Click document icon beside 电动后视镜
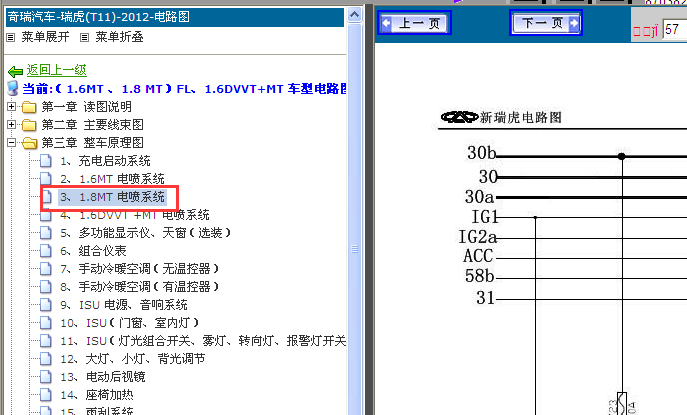 tap(46, 377)
